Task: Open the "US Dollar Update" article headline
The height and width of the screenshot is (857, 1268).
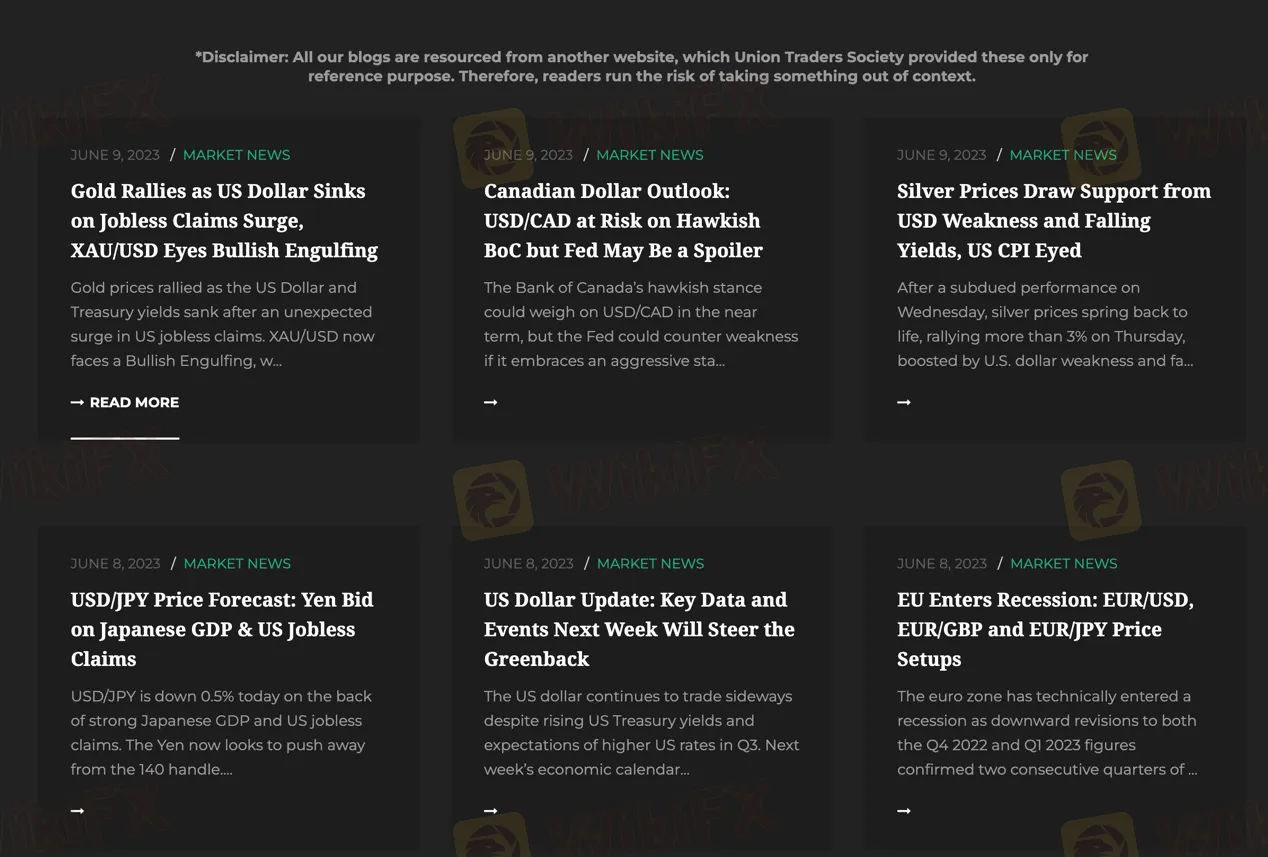Action: coord(639,629)
